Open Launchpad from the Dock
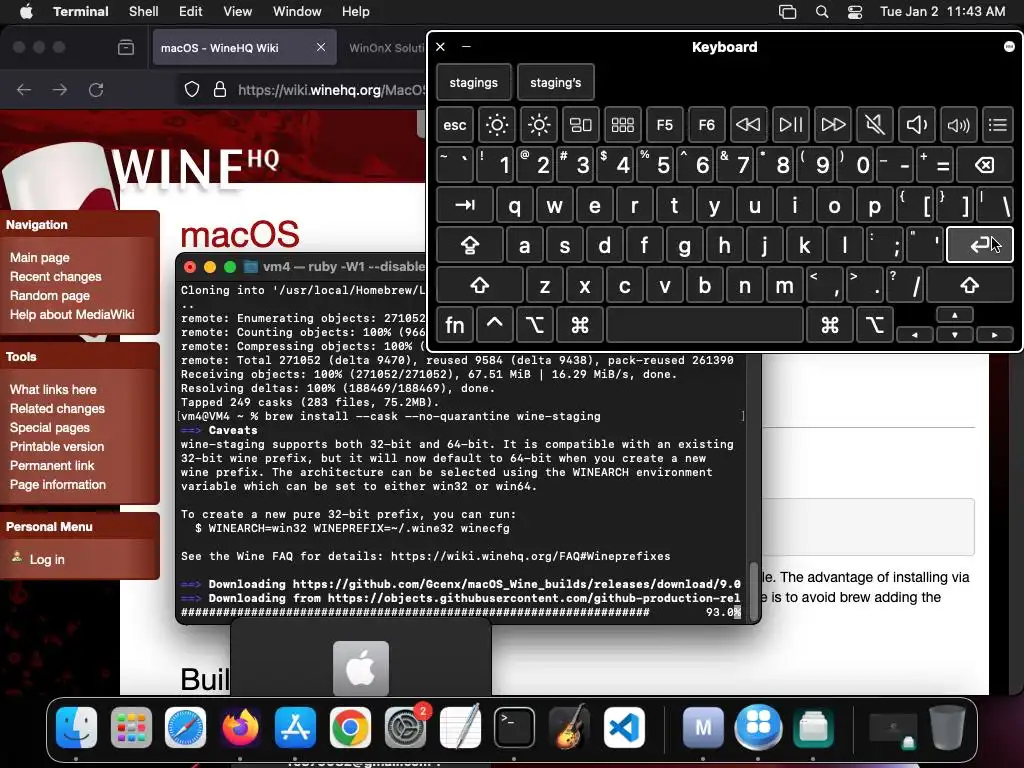1024x768 pixels. 131,727
